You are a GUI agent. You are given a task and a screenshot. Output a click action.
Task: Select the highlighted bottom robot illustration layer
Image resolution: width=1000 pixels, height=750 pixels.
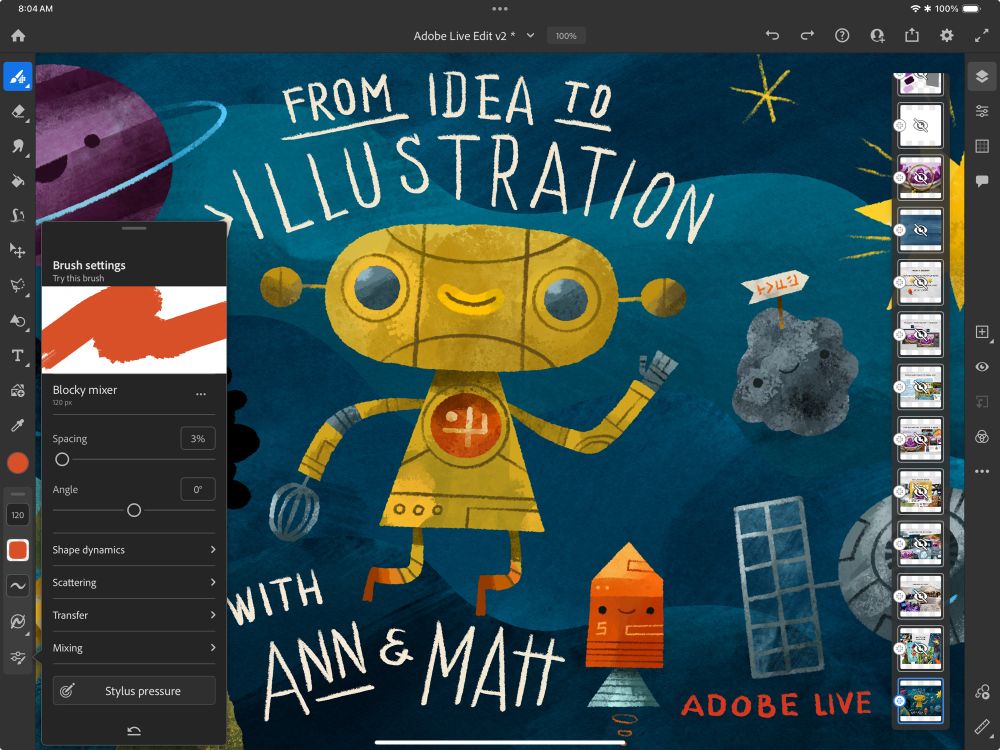pyautogui.click(x=920, y=701)
